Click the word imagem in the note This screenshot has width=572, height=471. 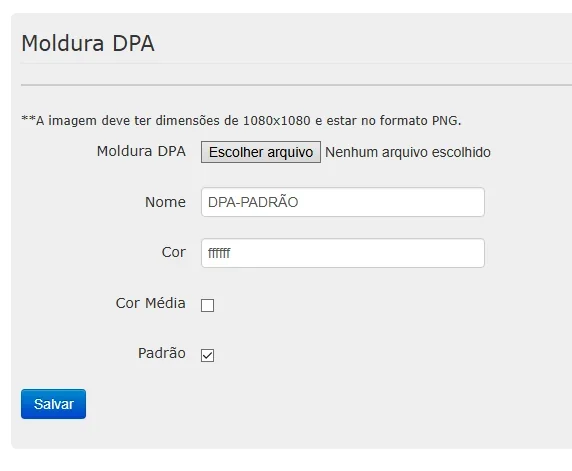point(73,121)
